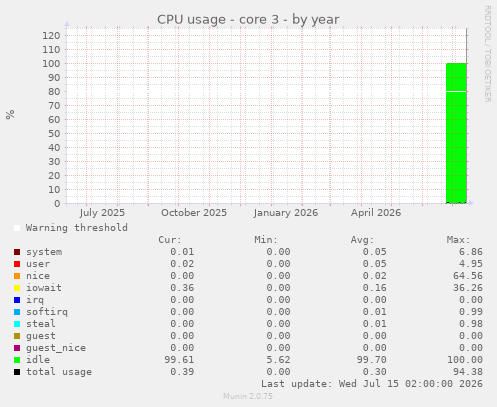The height and width of the screenshot is (407, 497).
Task: Click the 'July 2025' x-axis label
Action: (x=102, y=213)
